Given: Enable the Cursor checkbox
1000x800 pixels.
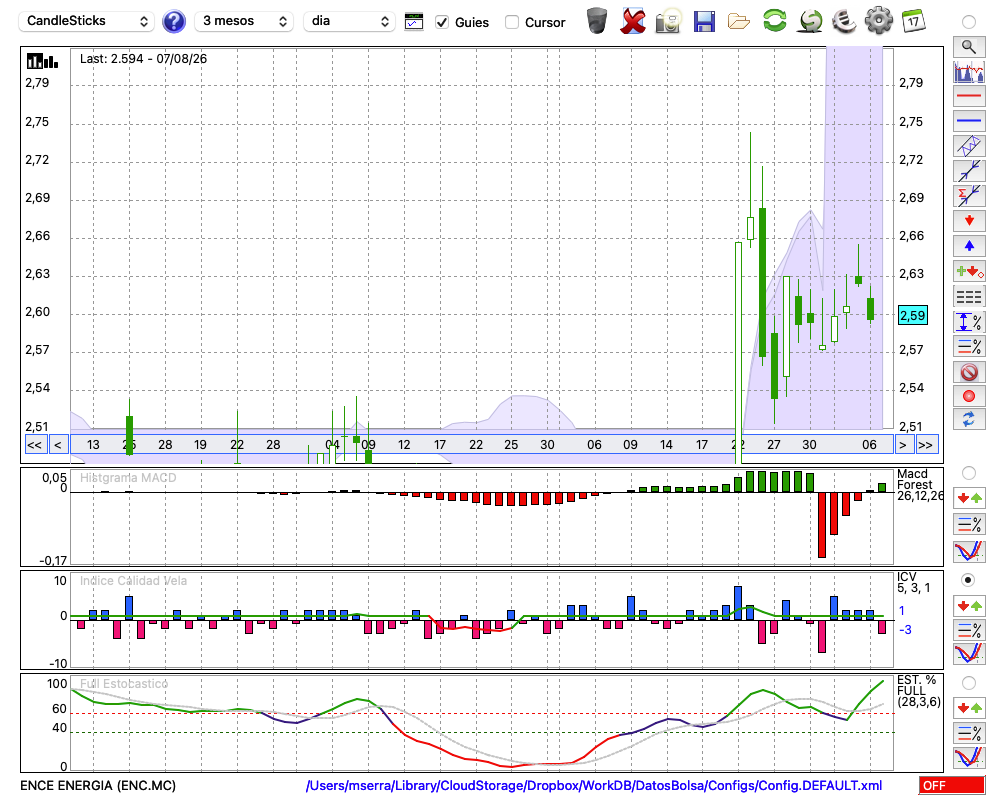Looking at the screenshot, I should pyautogui.click(x=511, y=22).
